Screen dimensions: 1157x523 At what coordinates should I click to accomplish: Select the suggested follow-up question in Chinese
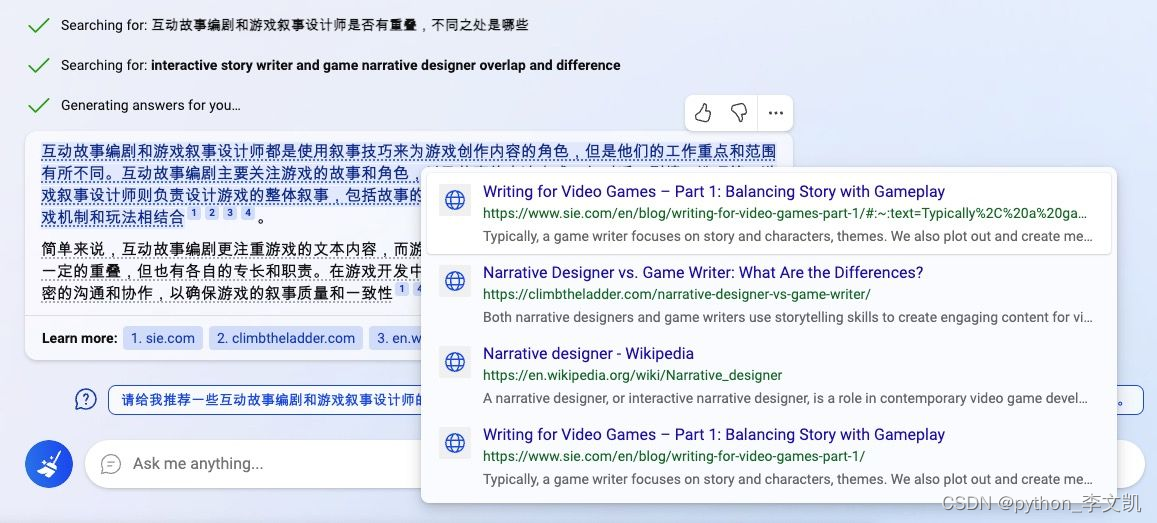tap(266, 400)
